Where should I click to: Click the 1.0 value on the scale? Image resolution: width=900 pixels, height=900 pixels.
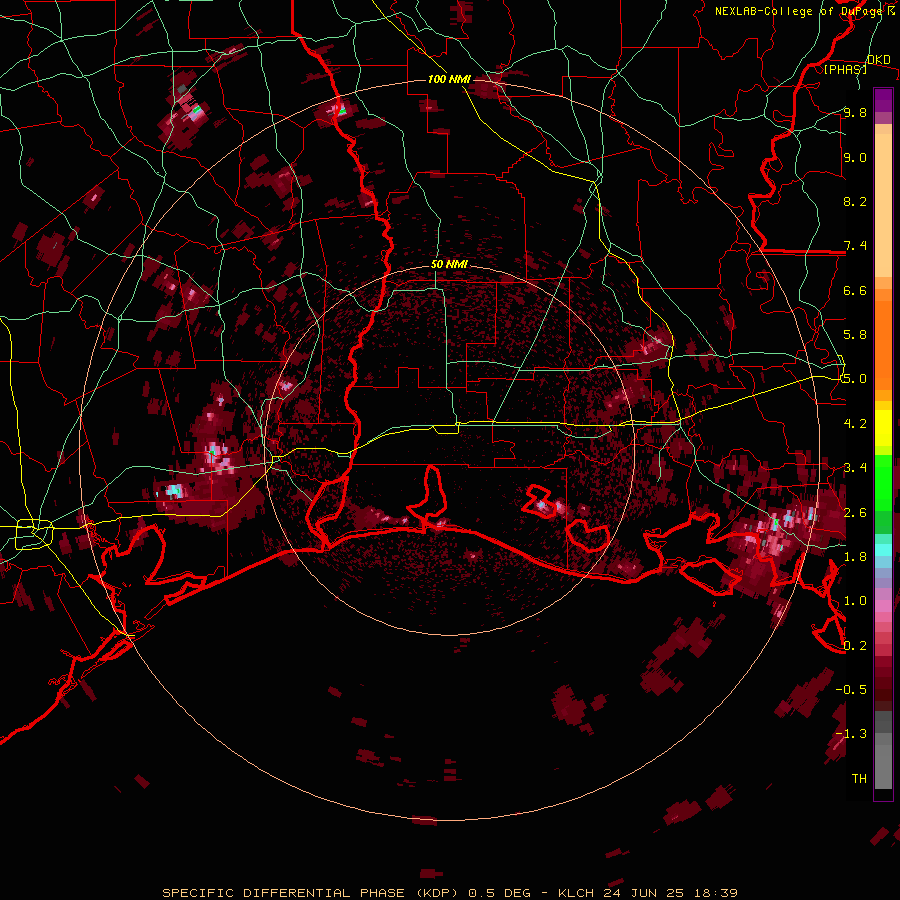[855, 601]
